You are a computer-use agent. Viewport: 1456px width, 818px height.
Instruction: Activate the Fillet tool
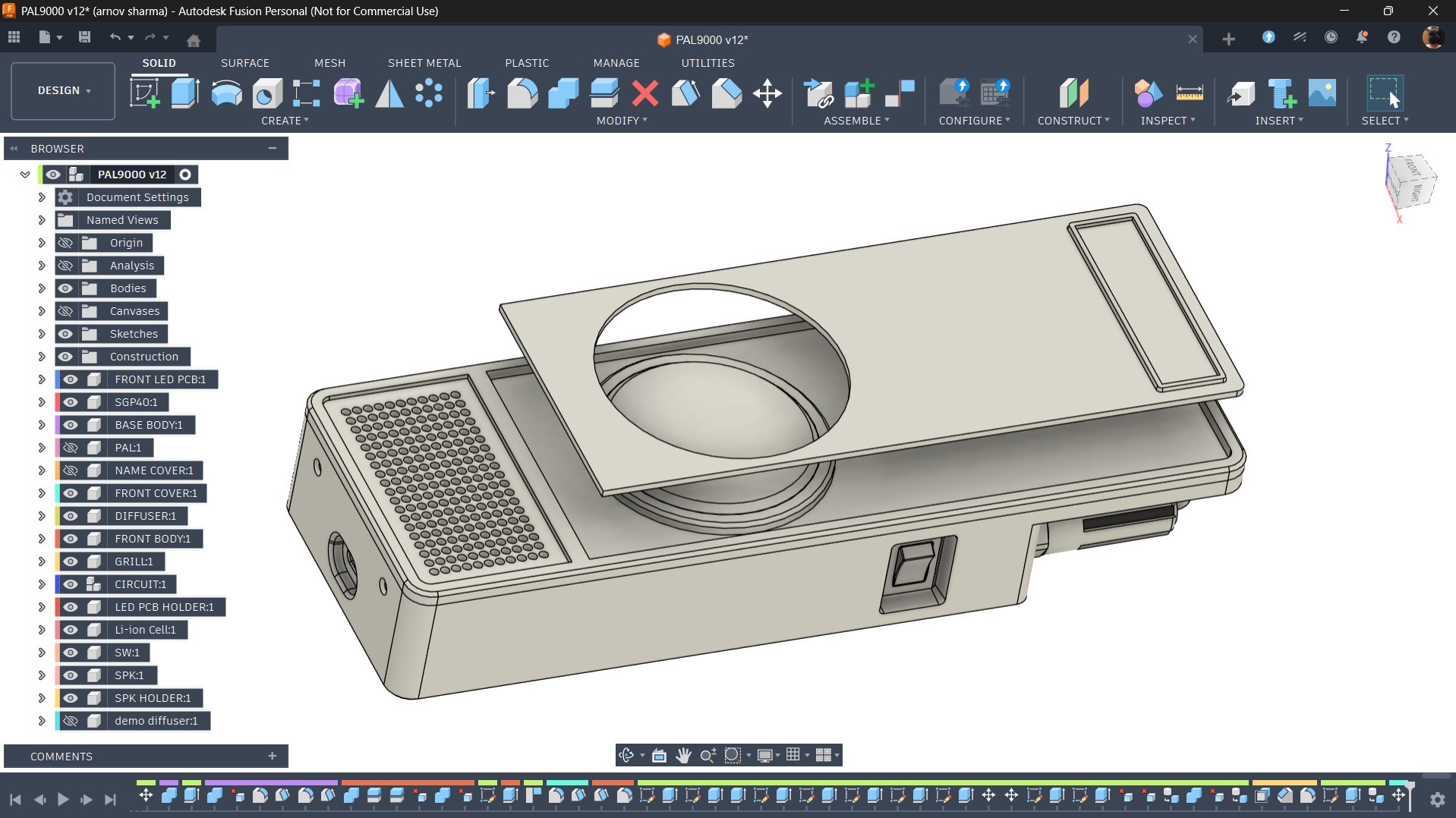[x=522, y=93]
